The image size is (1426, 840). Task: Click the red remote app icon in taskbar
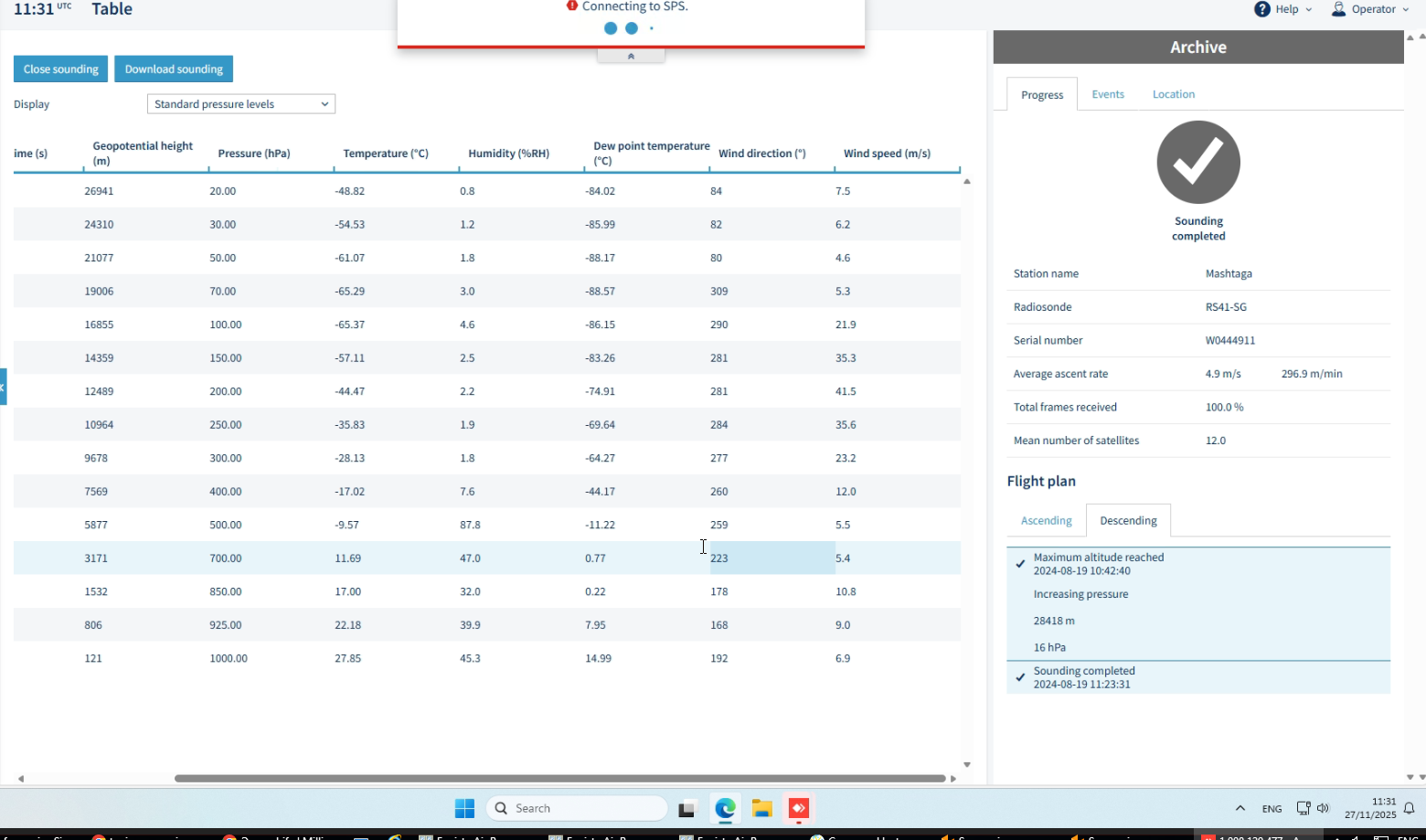click(x=799, y=808)
